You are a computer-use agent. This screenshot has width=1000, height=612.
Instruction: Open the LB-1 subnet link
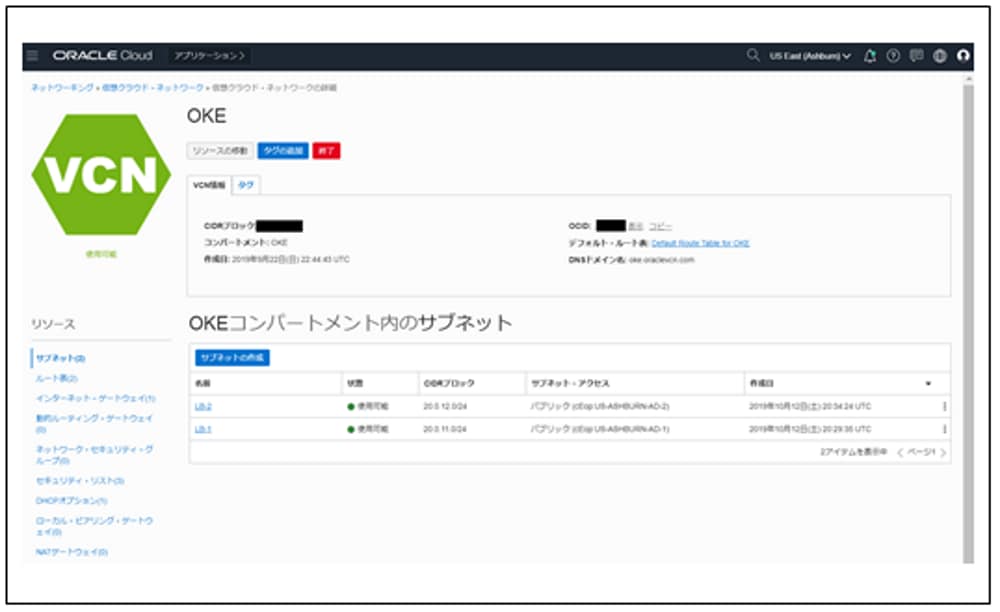(x=202, y=428)
